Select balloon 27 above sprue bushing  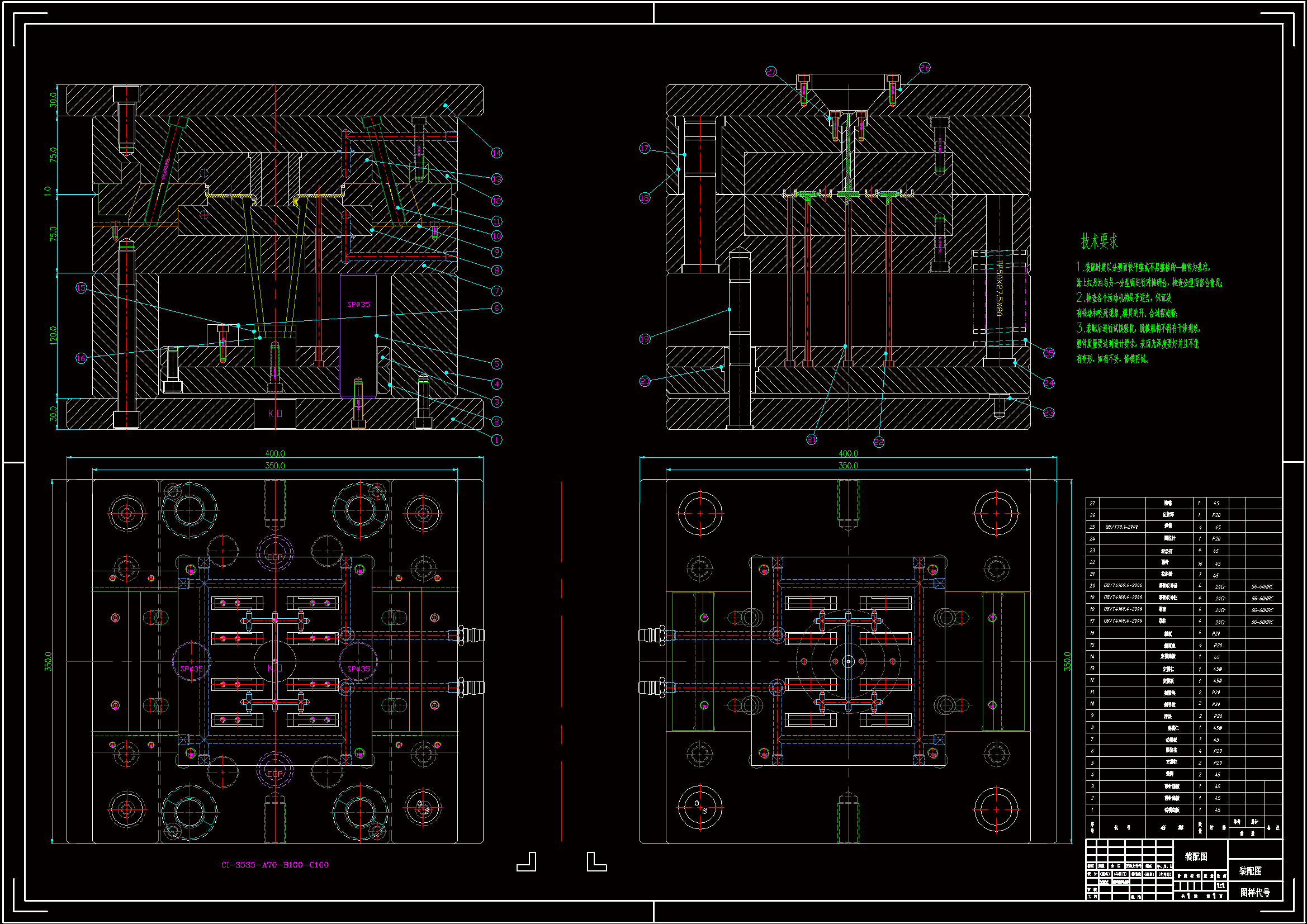click(x=771, y=72)
